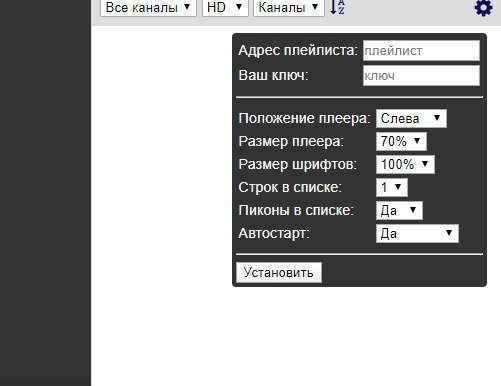
Task: Click the Размер шрифтов label
Action: click(297, 164)
